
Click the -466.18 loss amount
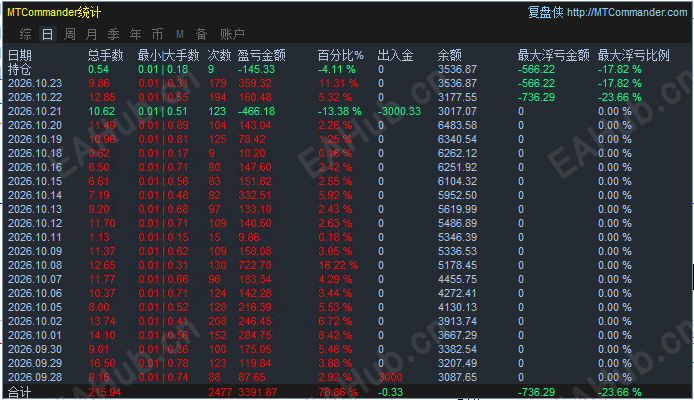[x=256, y=112]
